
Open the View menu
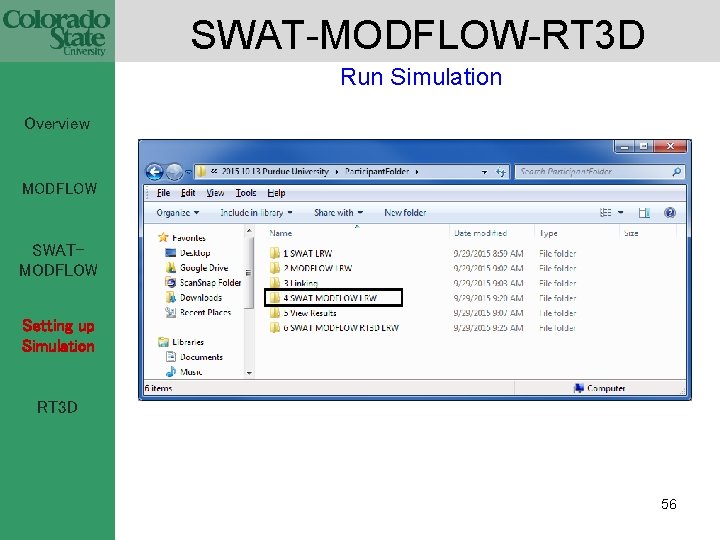click(x=215, y=193)
